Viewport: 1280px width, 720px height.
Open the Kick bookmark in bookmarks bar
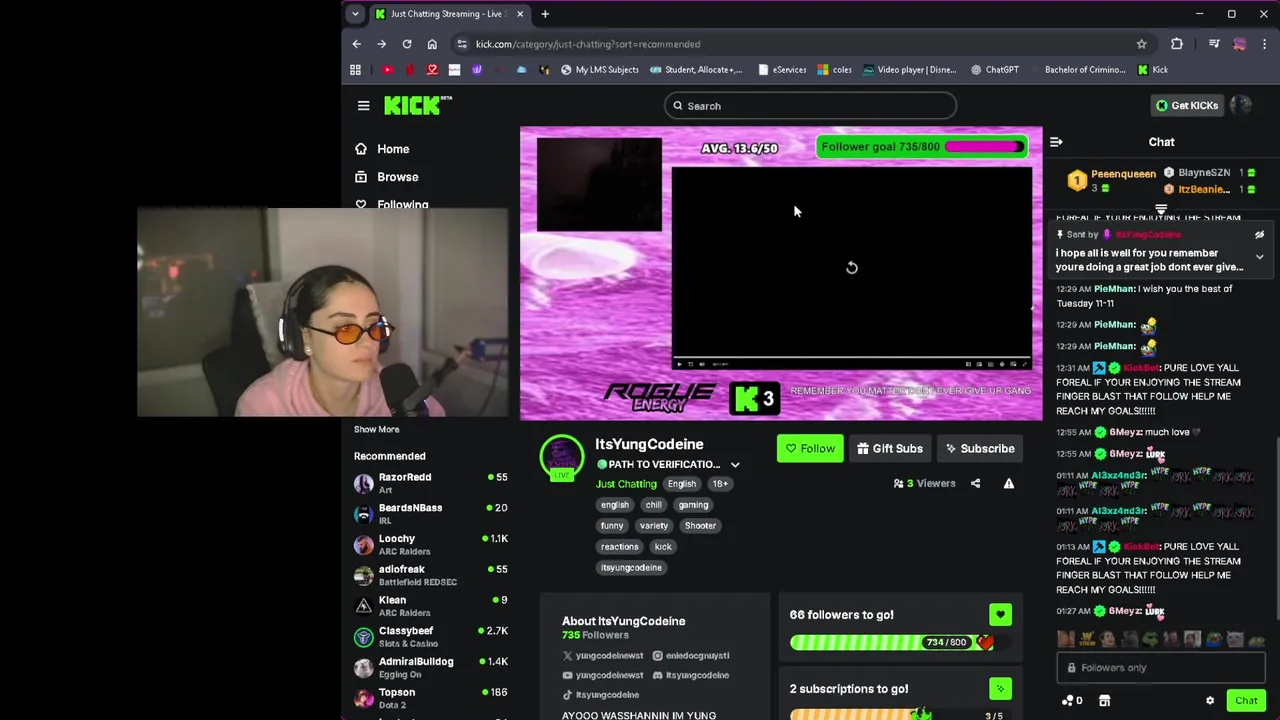pyautogui.click(x=1153, y=70)
